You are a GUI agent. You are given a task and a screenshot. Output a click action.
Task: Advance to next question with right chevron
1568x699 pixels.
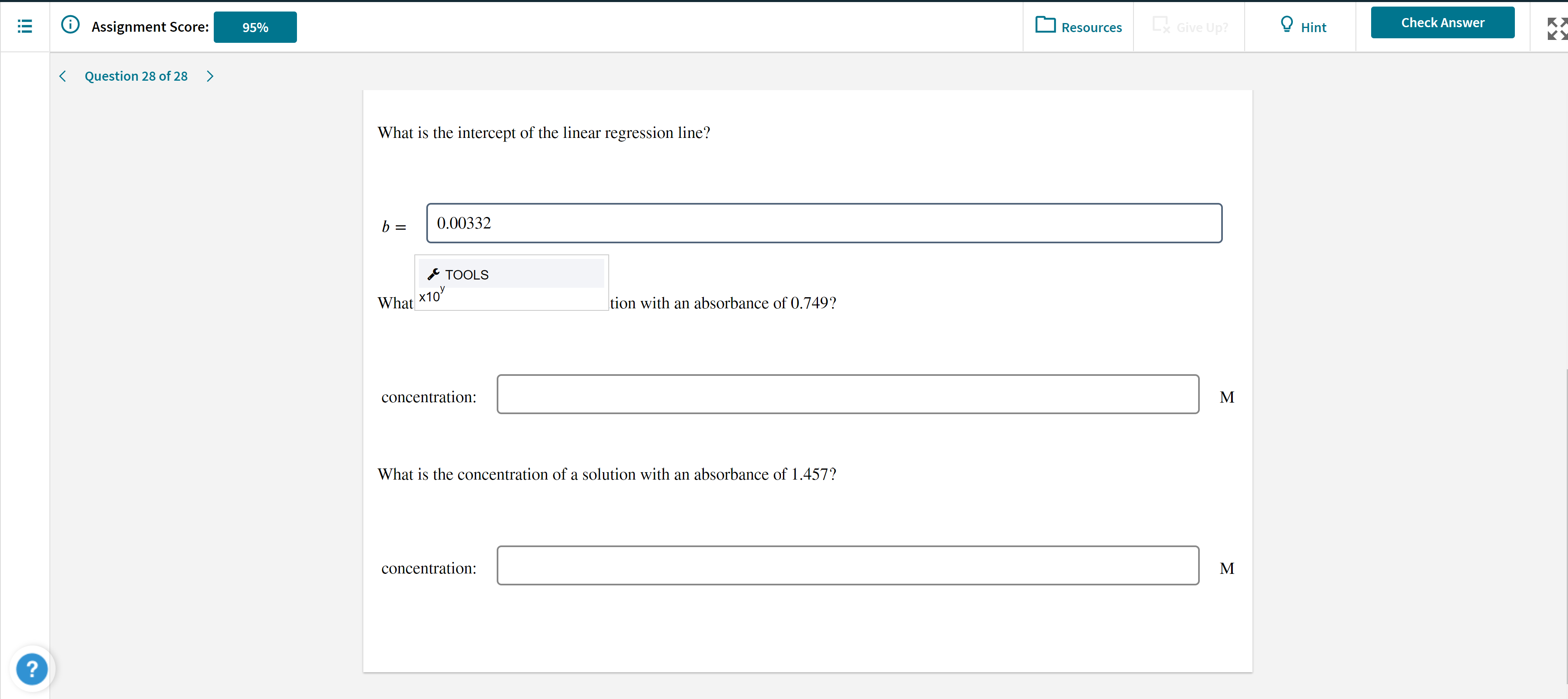tap(209, 75)
